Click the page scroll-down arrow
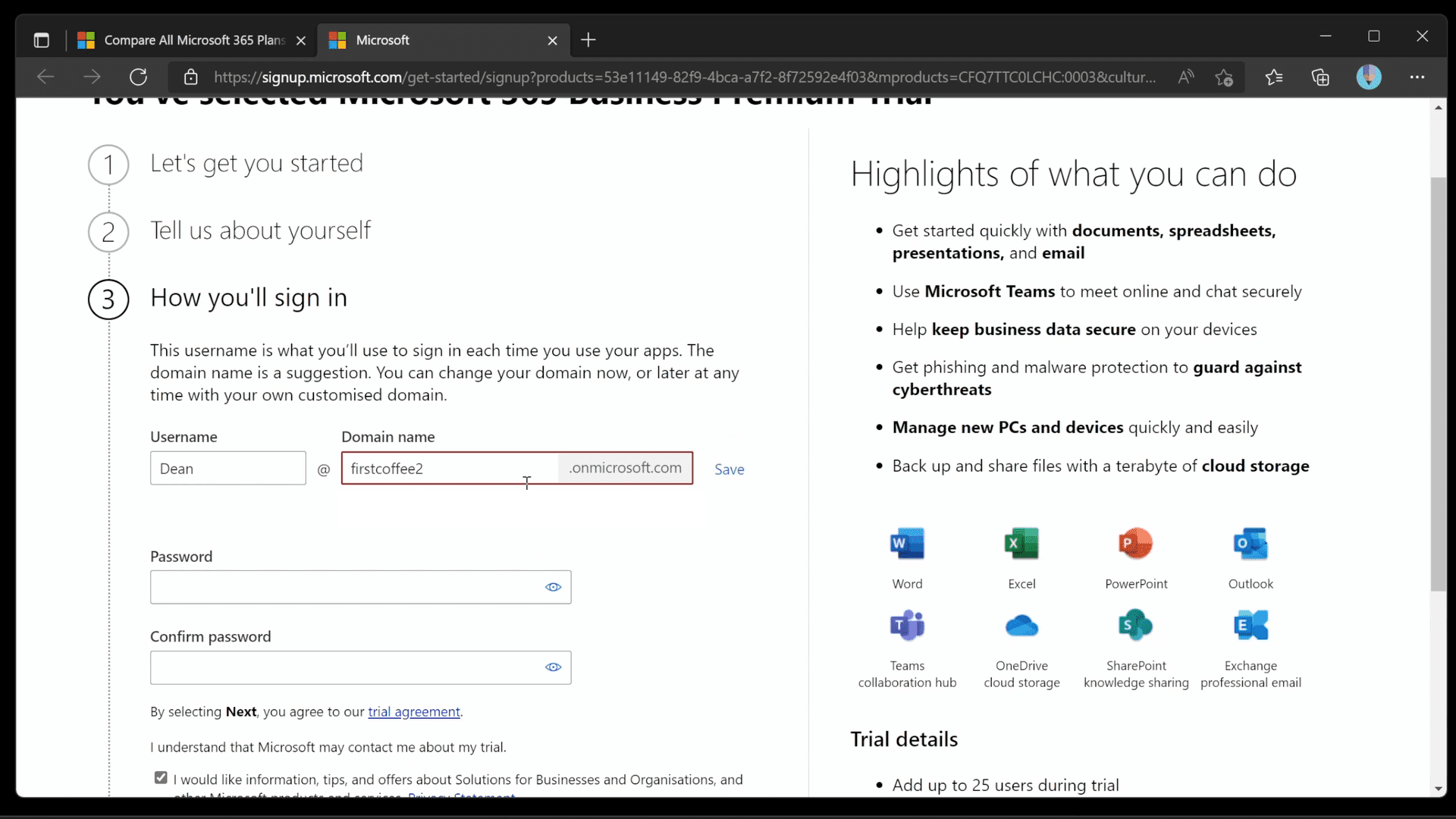 point(1439,788)
